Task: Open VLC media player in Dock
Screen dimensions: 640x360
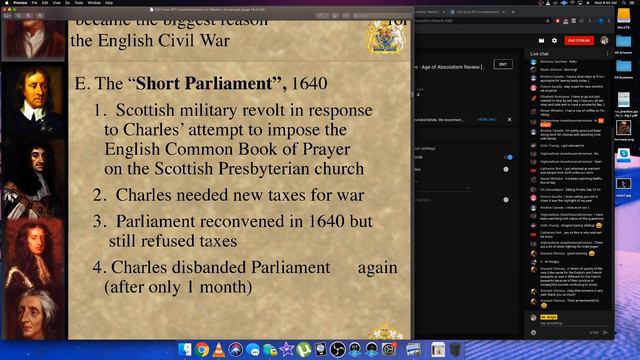Action: pyautogui.click(x=219, y=350)
